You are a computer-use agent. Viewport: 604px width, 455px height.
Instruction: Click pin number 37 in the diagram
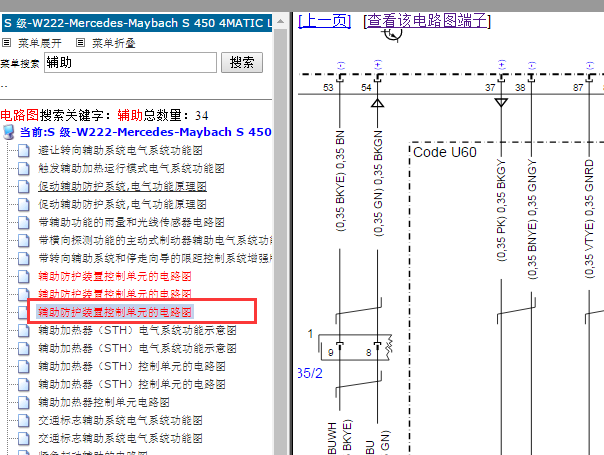pyautogui.click(x=490, y=87)
